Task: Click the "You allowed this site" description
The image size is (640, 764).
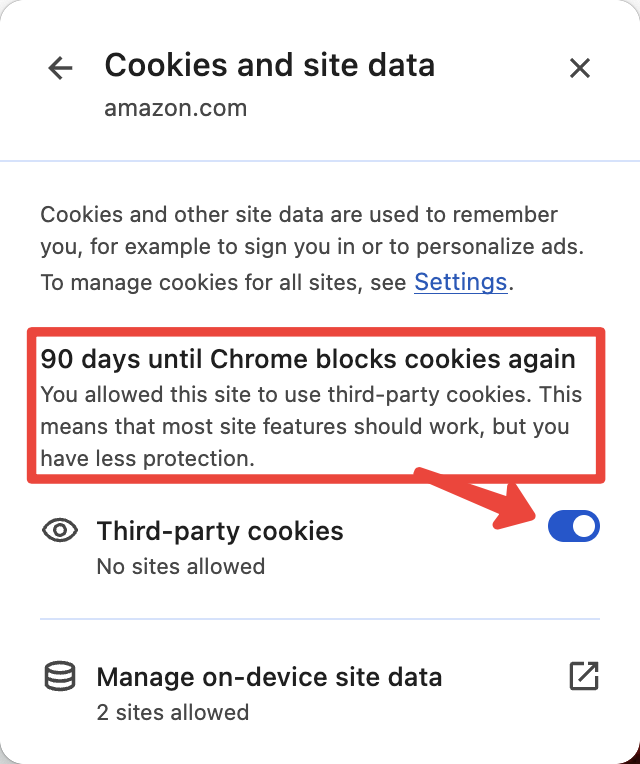Action: coord(311,426)
